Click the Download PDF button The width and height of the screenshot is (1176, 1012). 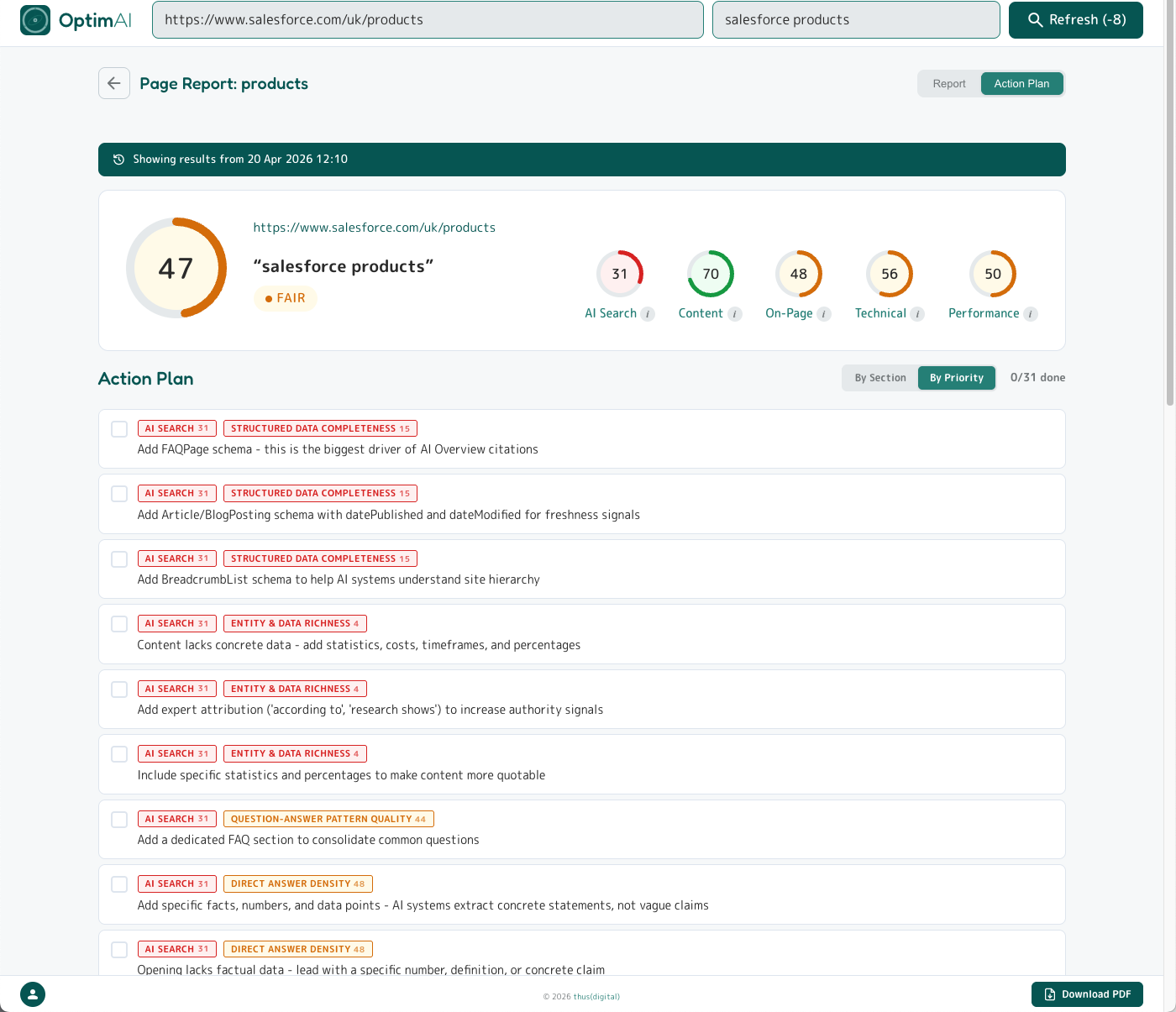coord(1087,994)
